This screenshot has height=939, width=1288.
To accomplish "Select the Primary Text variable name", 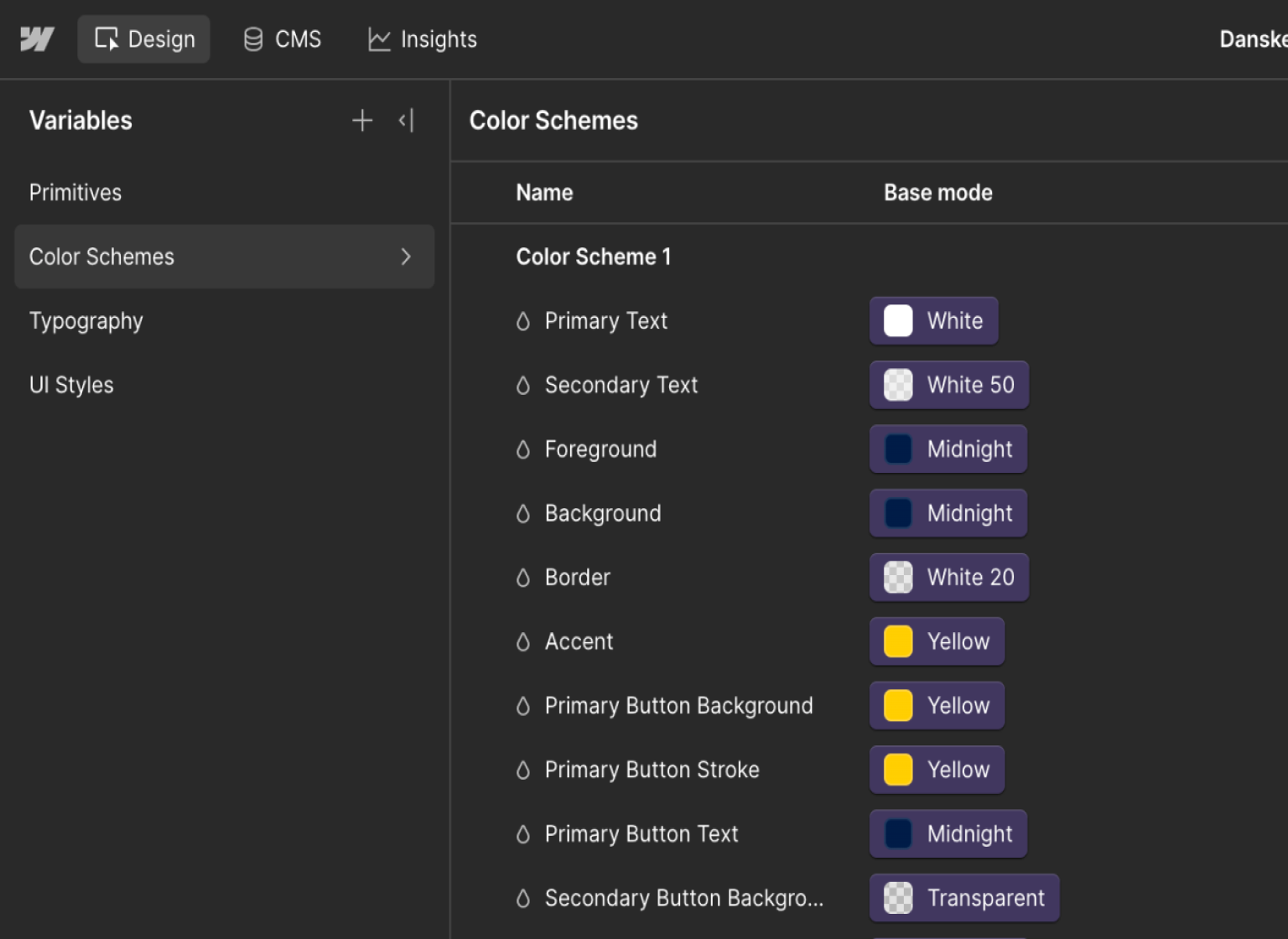I will (606, 321).
